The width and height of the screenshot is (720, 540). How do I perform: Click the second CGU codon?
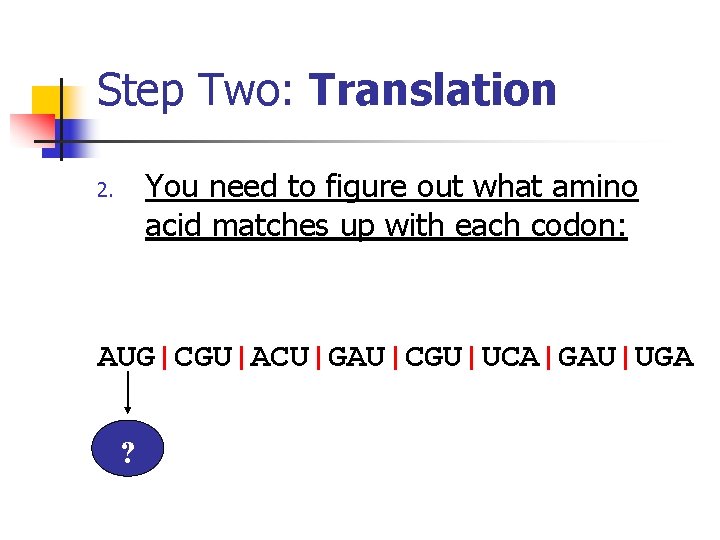click(433, 357)
